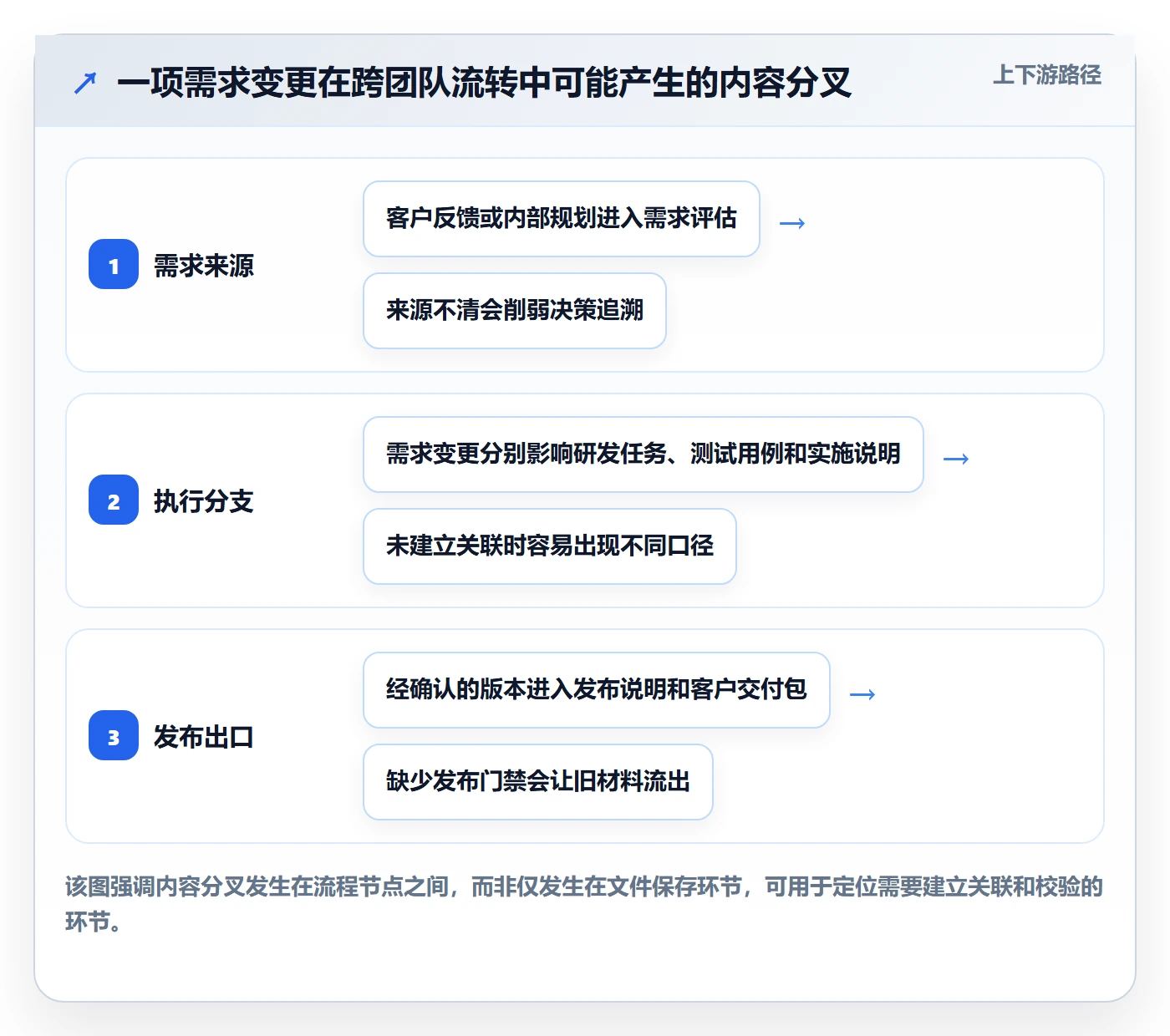
Task: Select the 发布出口 stage label
Action: tap(204, 737)
